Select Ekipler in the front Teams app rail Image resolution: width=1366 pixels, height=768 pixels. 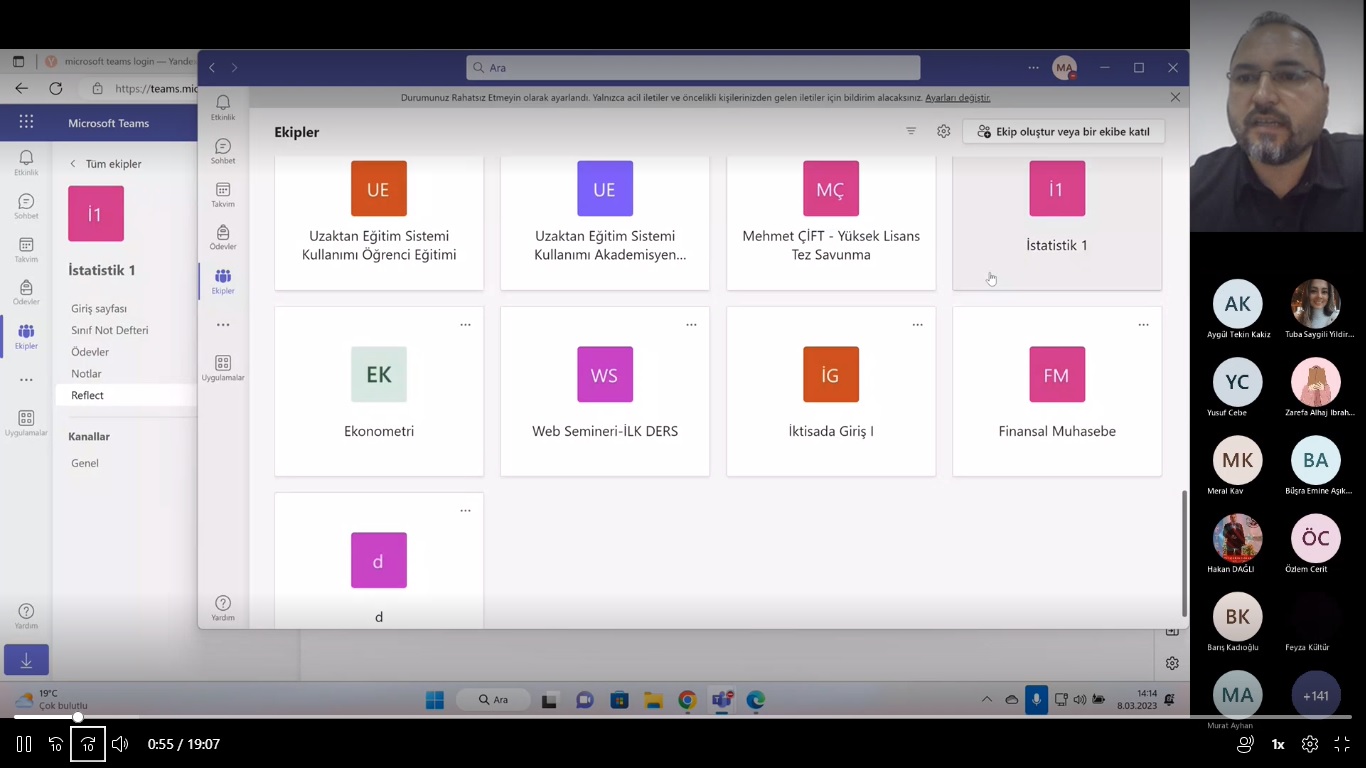point(223,281)
